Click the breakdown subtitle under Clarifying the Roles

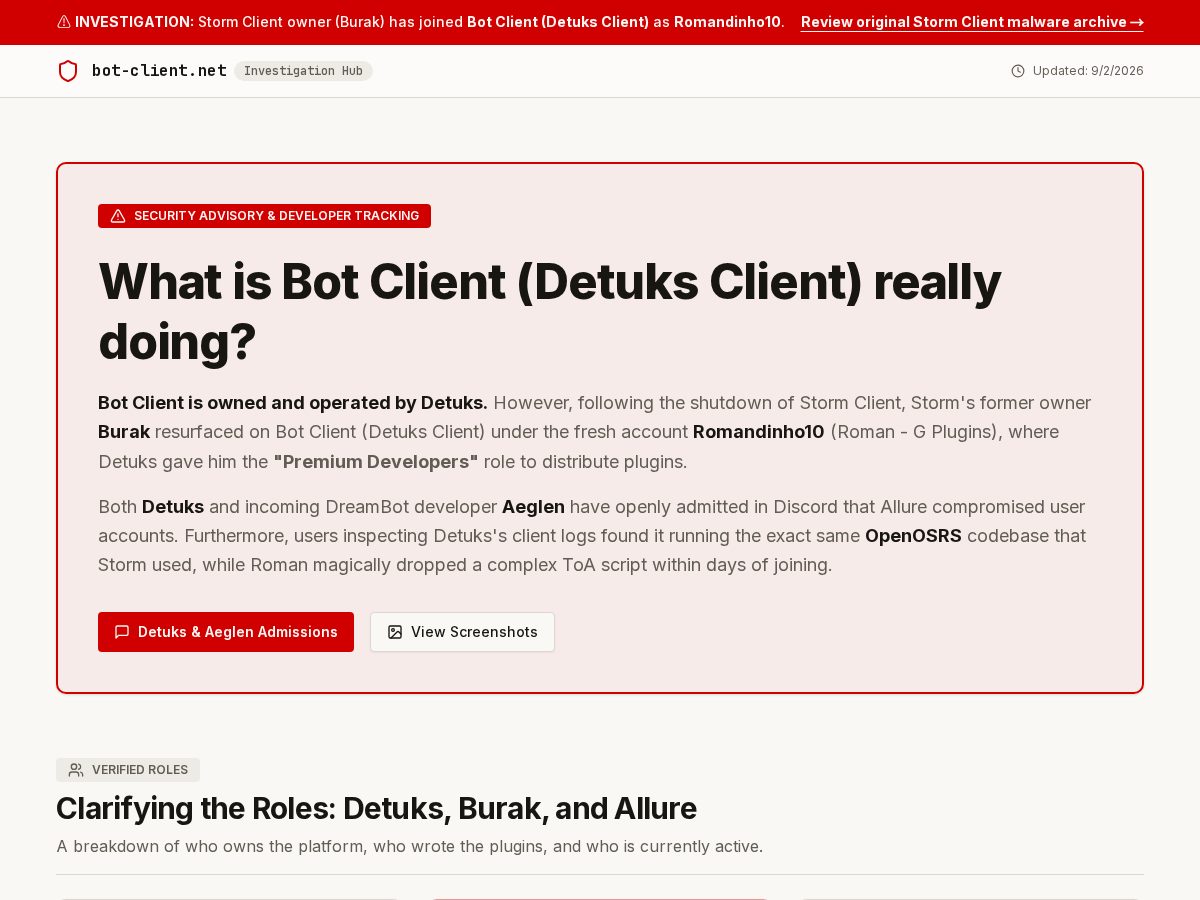point(409,846)
